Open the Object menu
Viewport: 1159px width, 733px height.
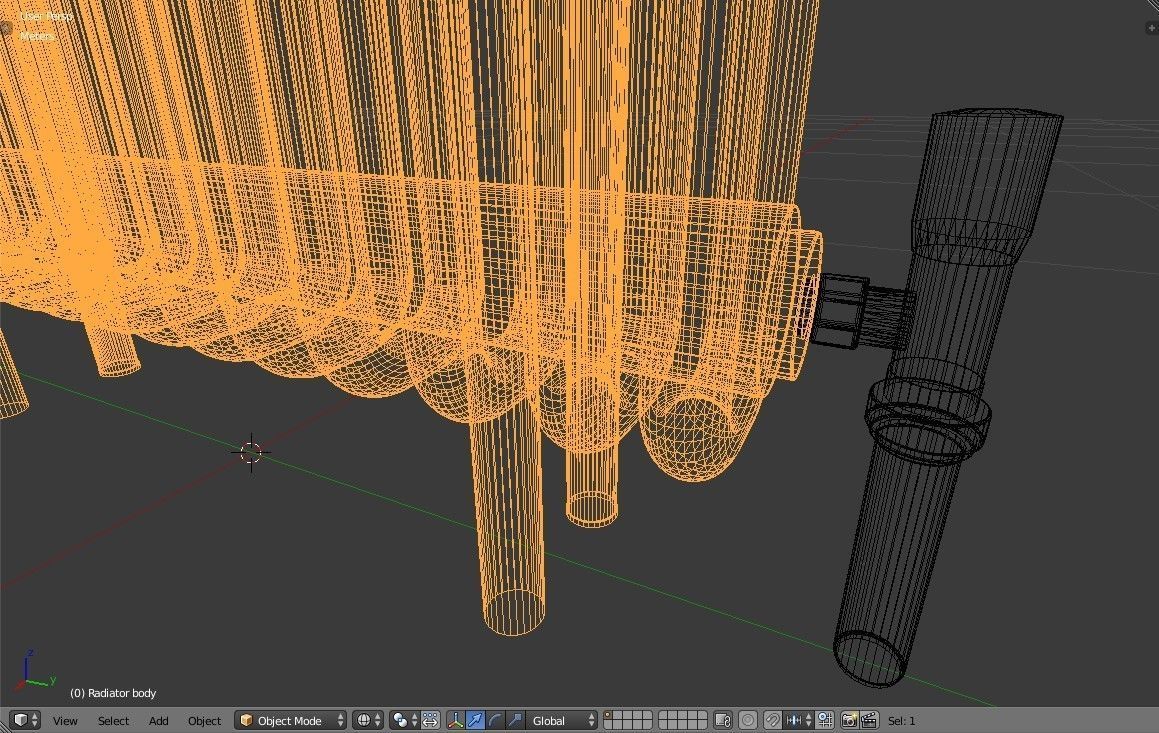click(x=204, y=721)
